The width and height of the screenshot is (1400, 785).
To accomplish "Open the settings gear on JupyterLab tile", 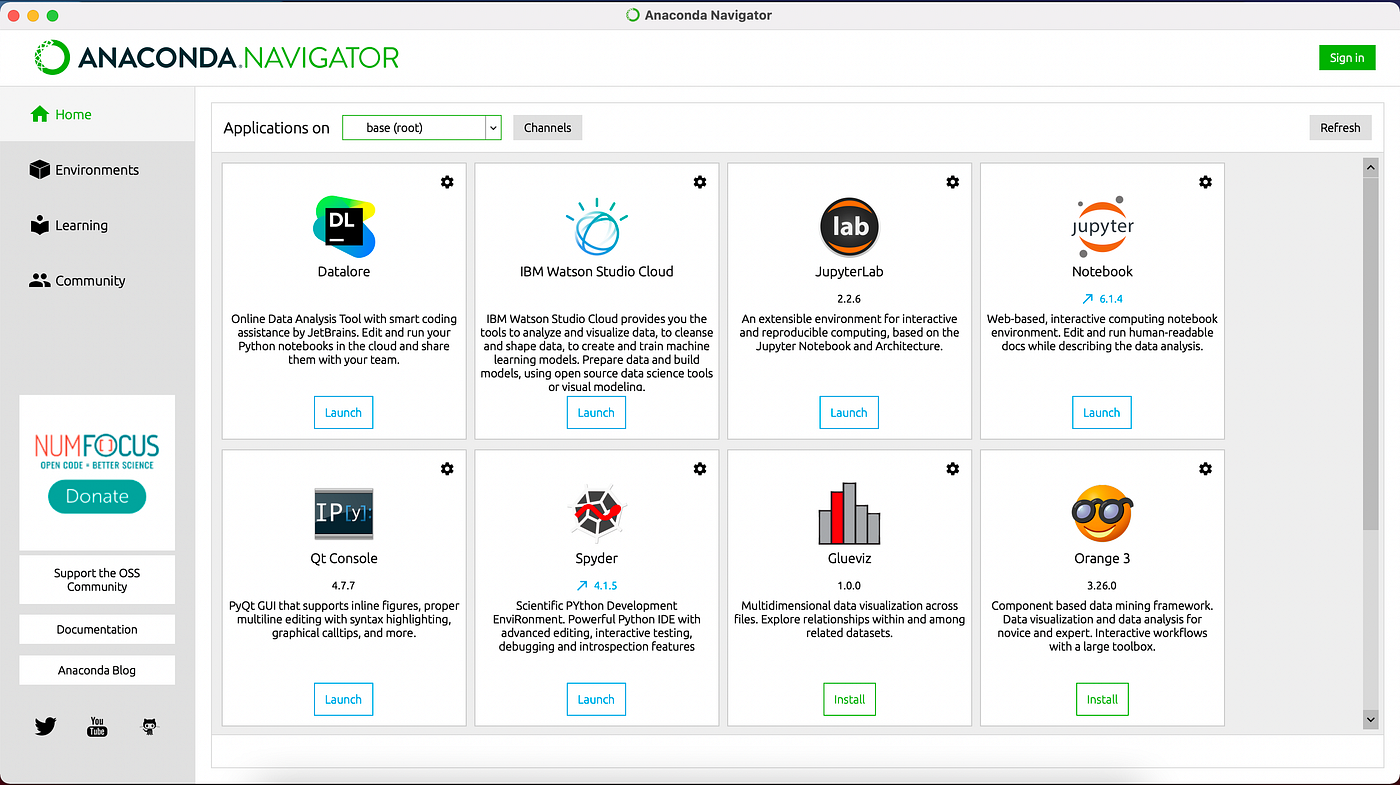I will 952,182.
